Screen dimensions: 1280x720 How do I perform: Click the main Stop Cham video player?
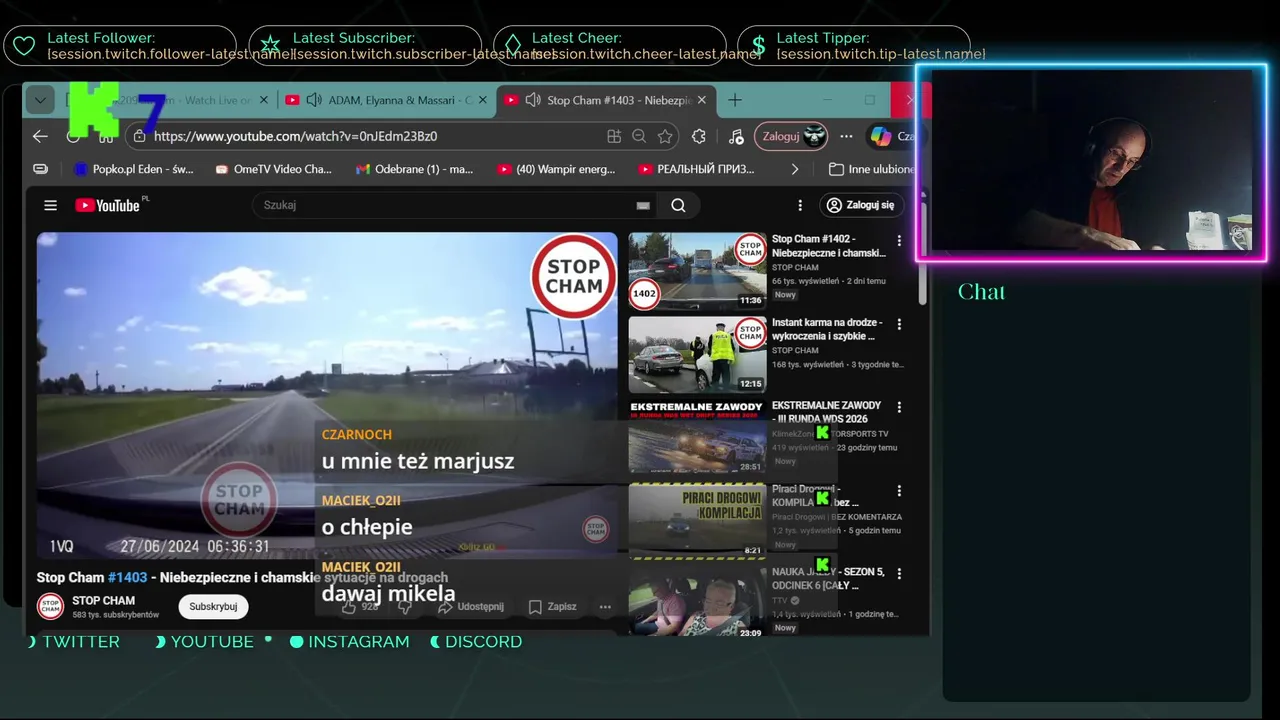327,395
